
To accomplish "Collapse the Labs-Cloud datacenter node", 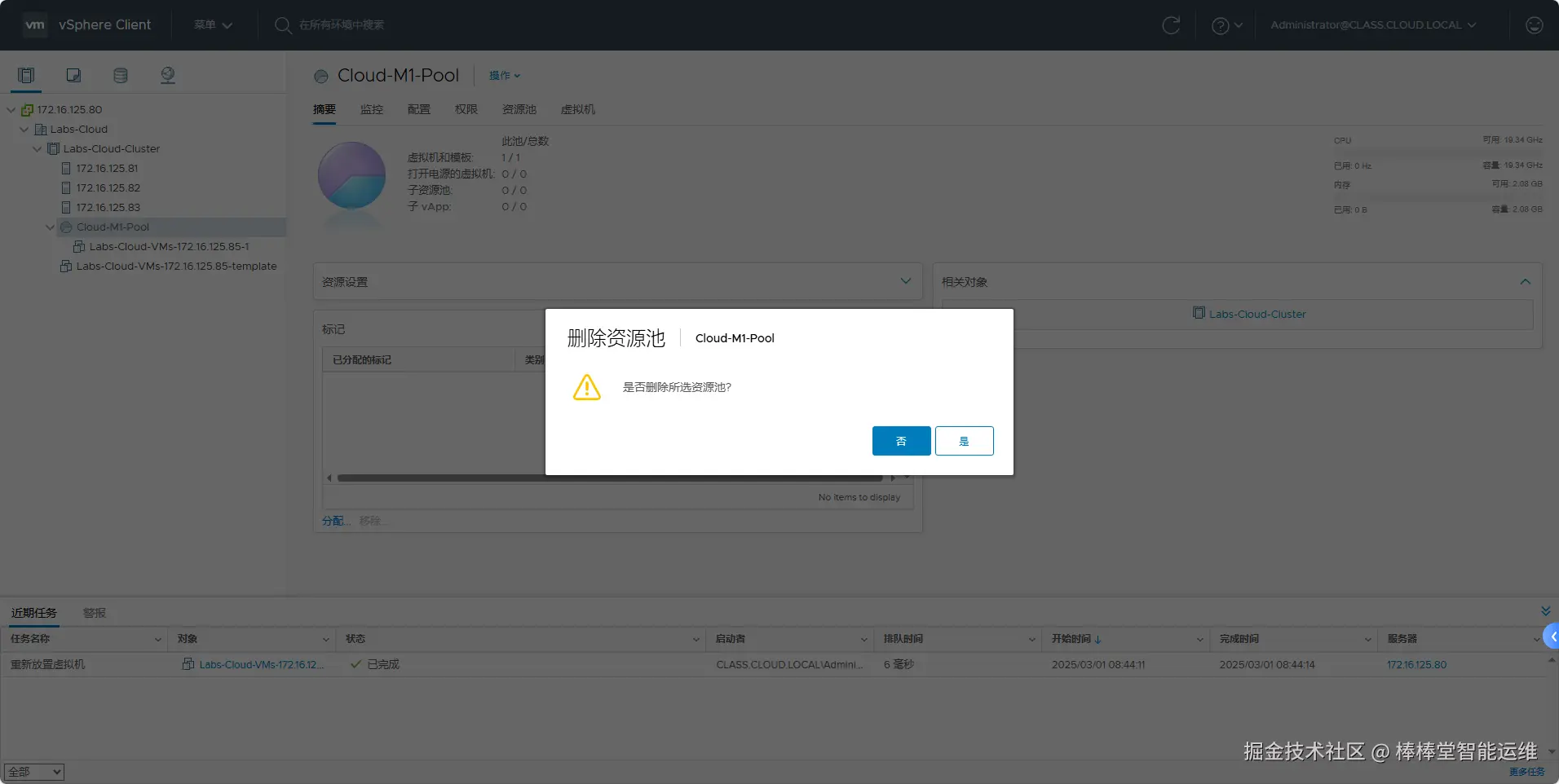I will [24, 130].
